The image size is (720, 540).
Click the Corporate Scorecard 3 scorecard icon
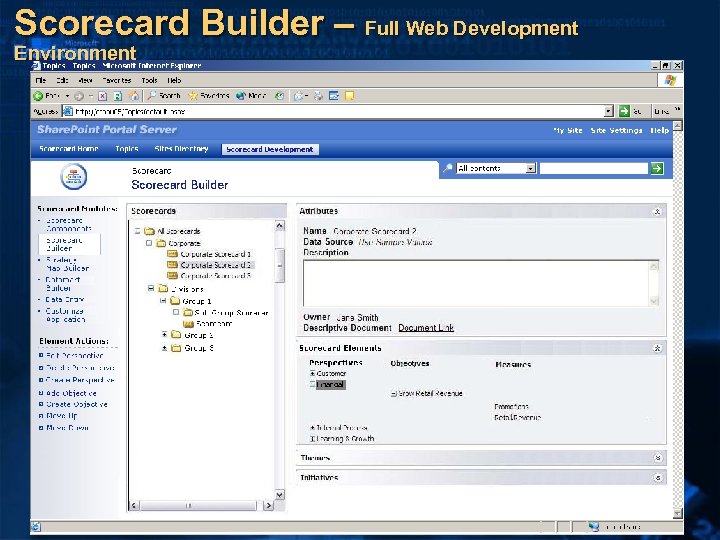(x=173, y=276)
